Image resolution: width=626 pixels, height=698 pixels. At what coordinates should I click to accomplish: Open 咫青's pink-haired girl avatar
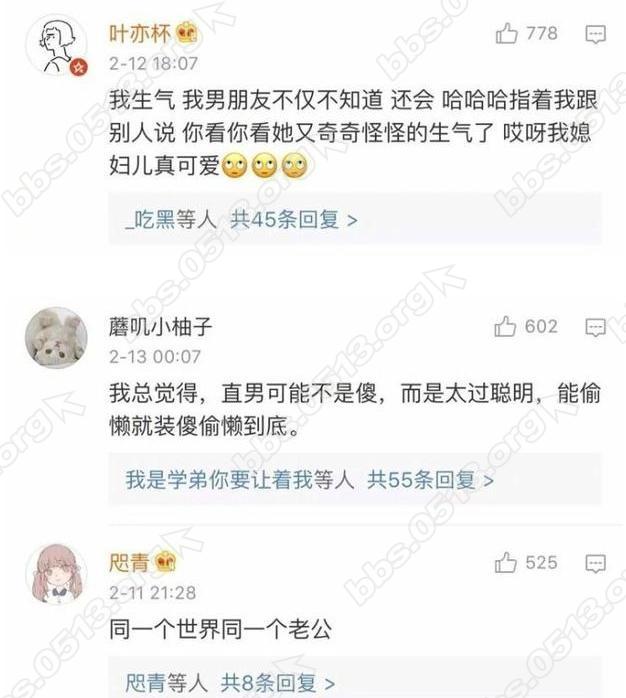point(56,573)
